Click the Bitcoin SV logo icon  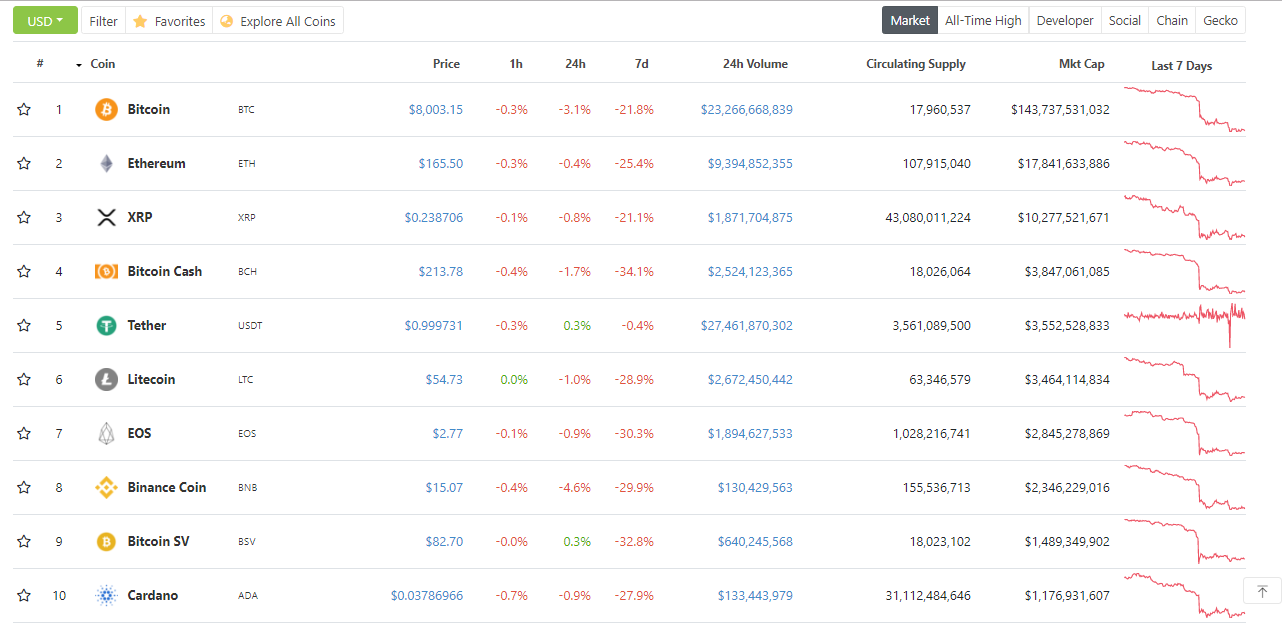(106, 542)
